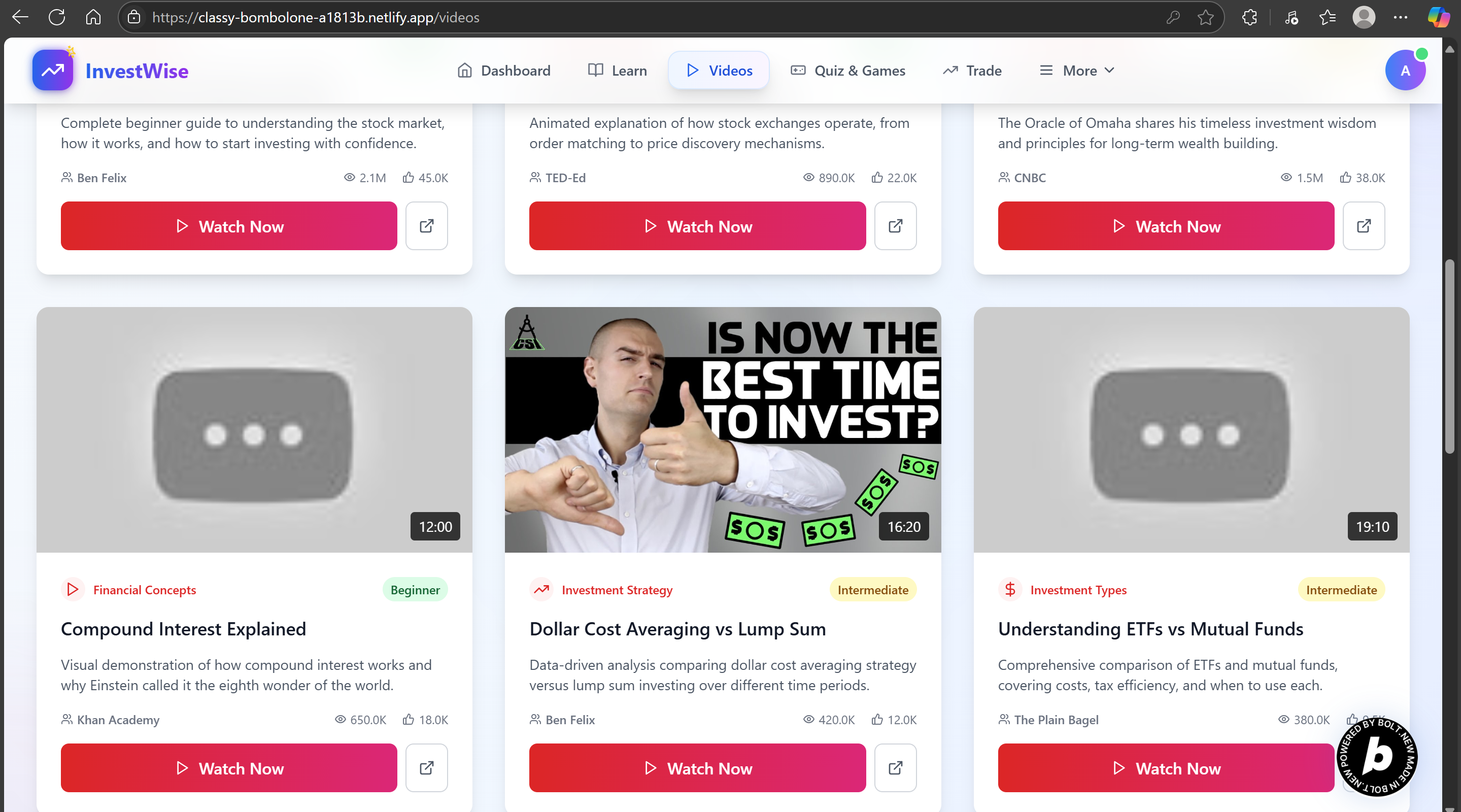Click the browser address bar URL
The image size is (1461, 812).
[x=315, y=18]
